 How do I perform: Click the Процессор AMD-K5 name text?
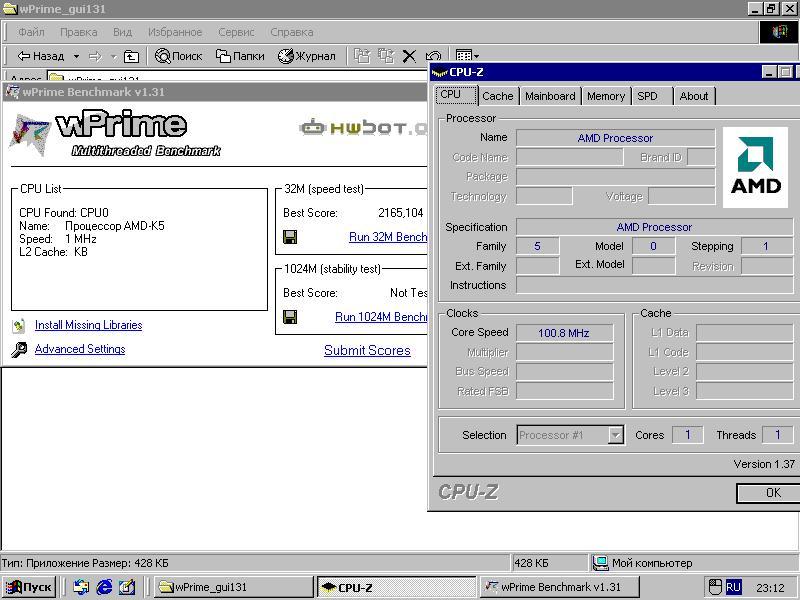[x=115, y=226]
